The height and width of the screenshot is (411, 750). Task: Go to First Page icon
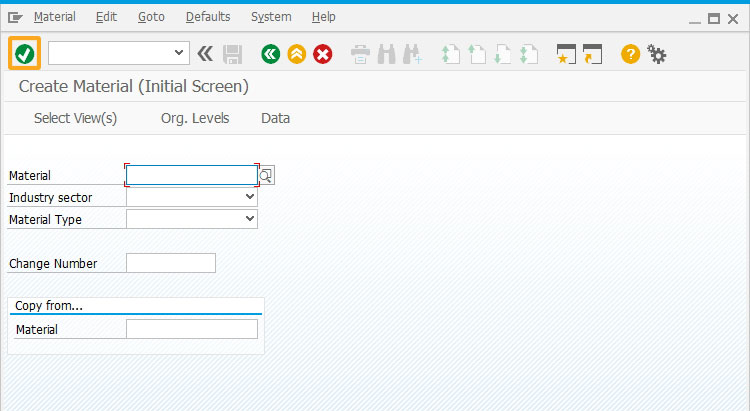tap(451, 54)
